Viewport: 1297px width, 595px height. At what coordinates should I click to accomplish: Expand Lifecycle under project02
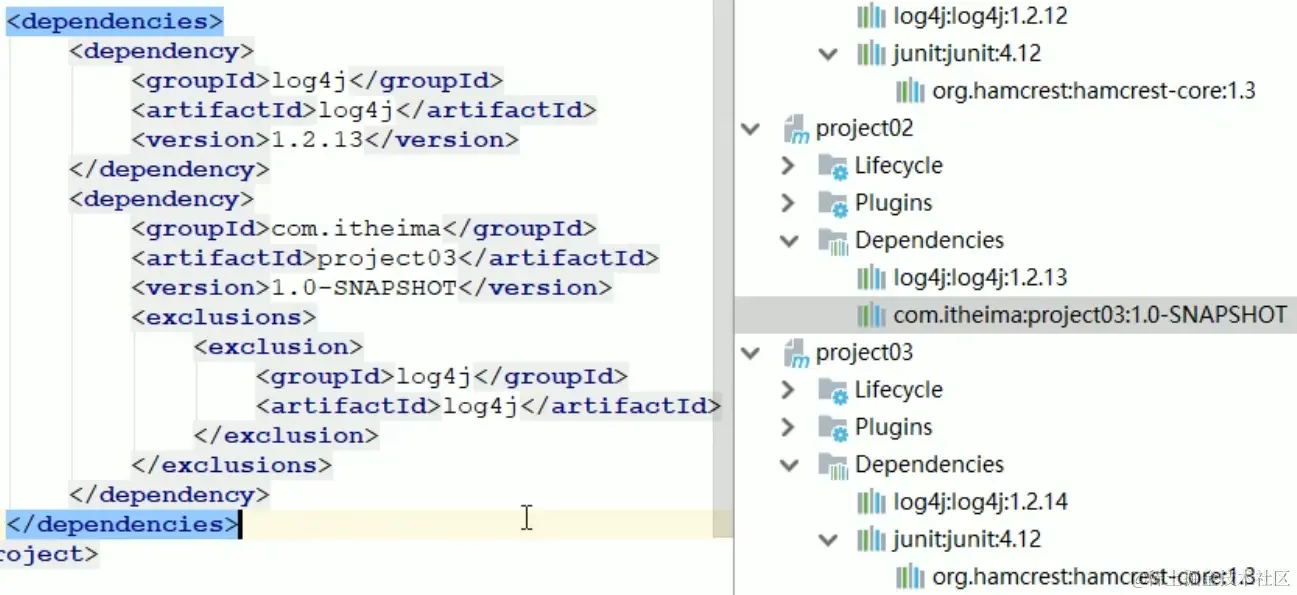[x=788, y=166]
